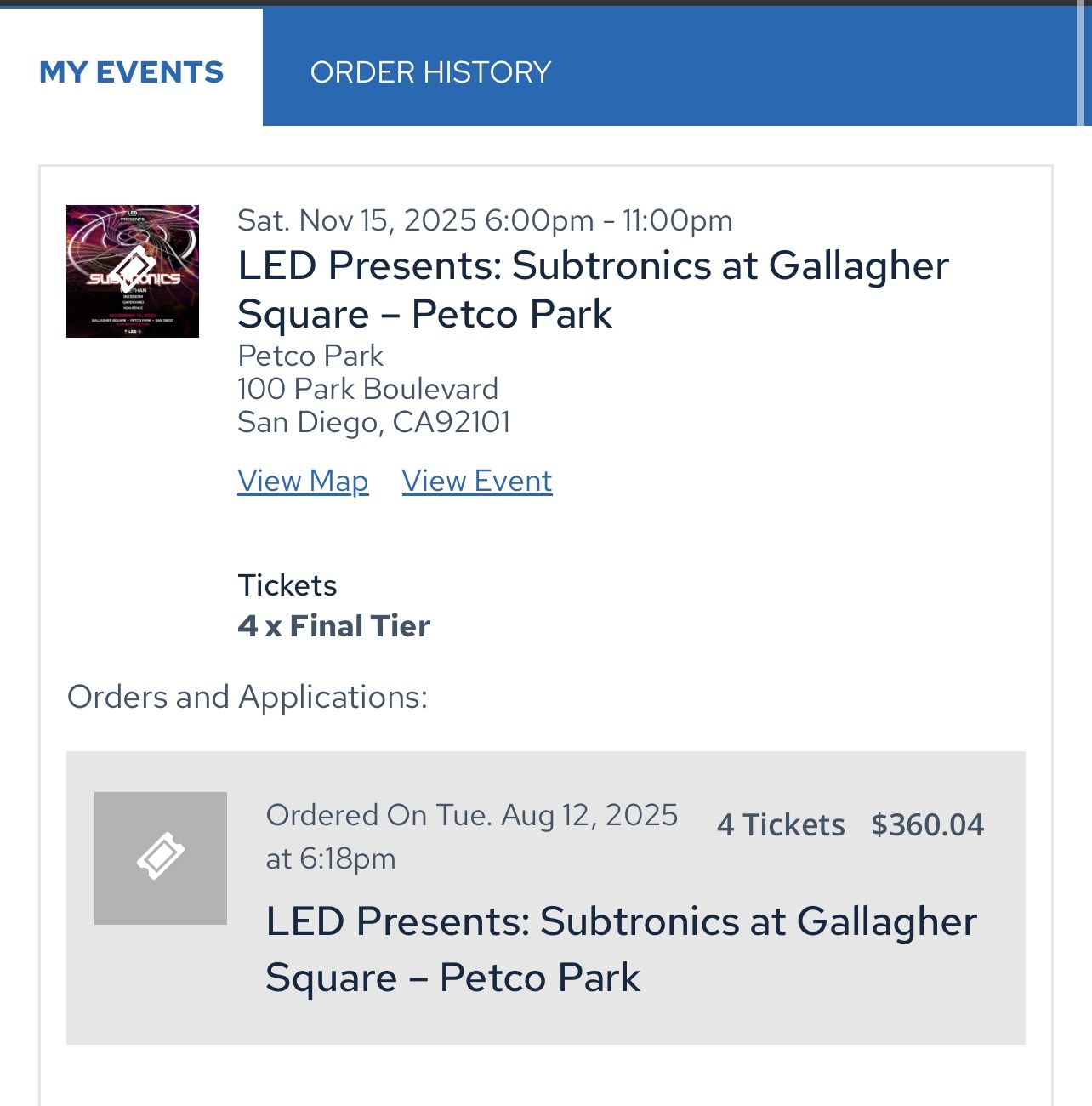Select the MY EVENTS tab
This screenshot has width=1092, height=1106.
click(132, 71)
